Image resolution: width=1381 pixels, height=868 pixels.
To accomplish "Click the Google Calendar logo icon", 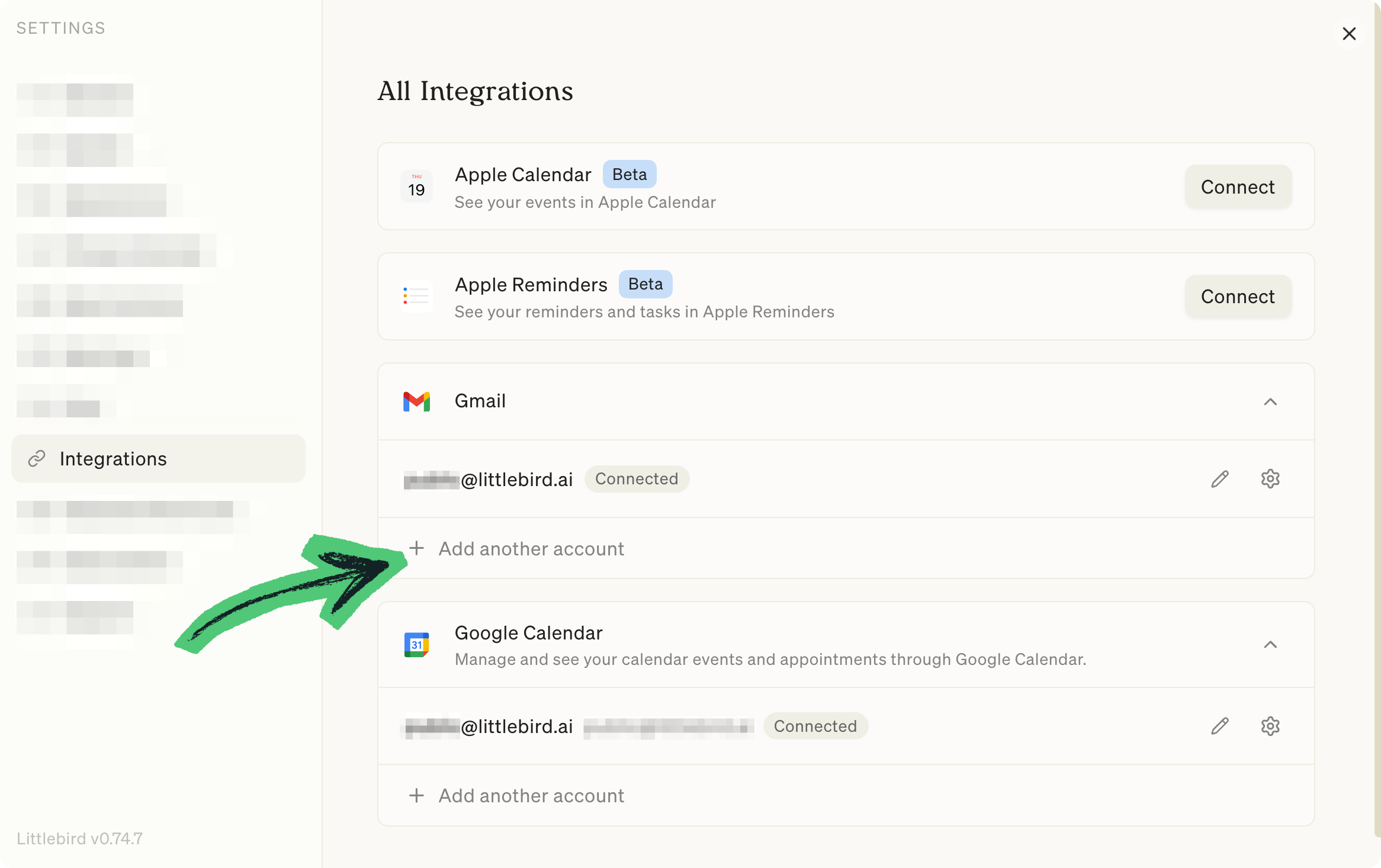I will click(416, 645).
